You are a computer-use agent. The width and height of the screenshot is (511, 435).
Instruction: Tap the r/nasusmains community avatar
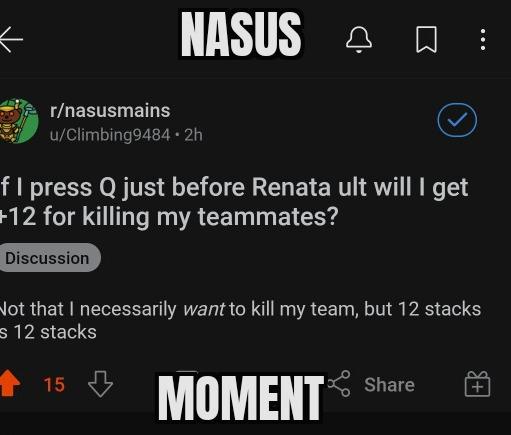tap(18, 121)
